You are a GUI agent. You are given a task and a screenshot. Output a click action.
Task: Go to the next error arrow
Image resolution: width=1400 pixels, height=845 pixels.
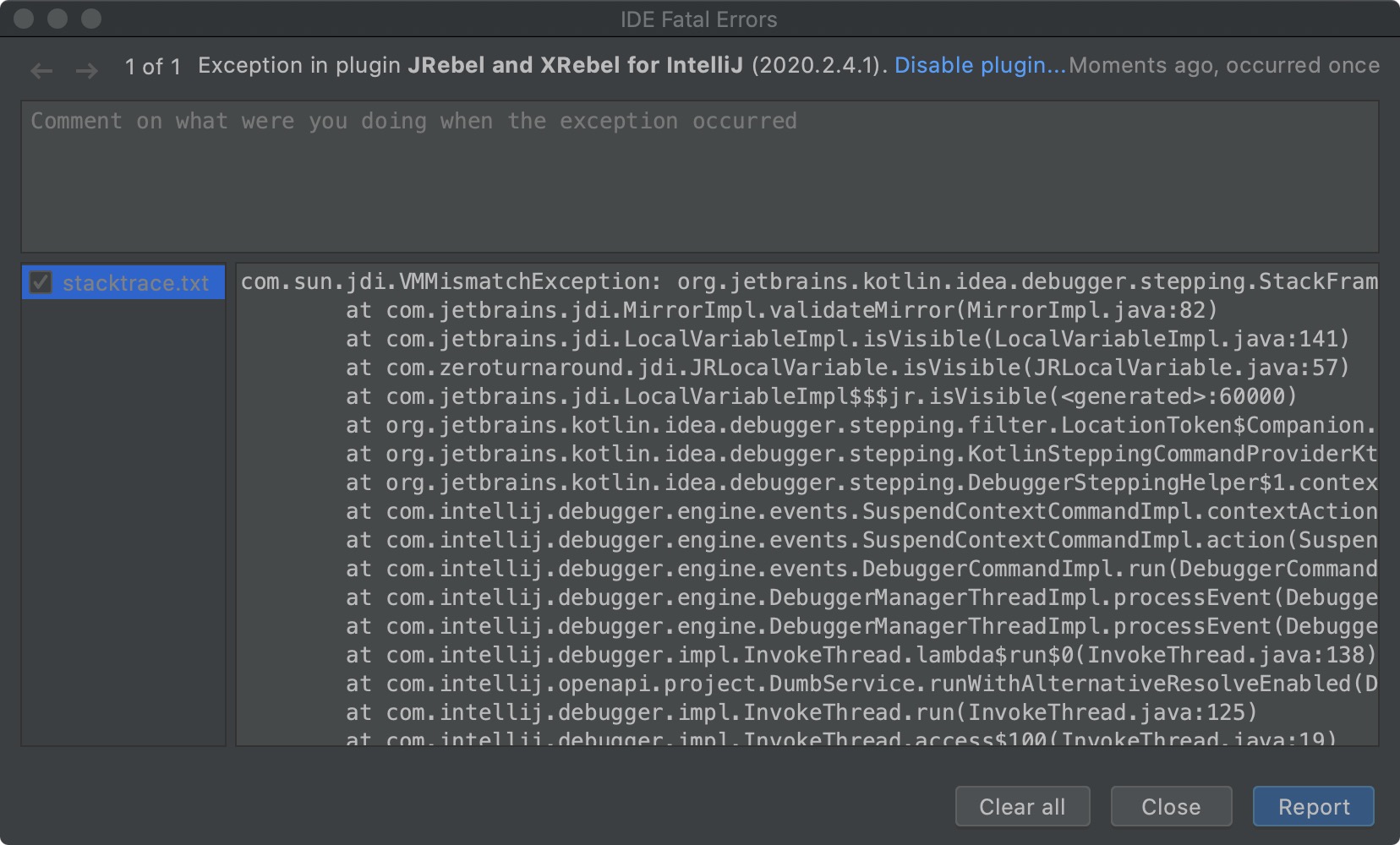pyautogui.click(x=86, y=70)
